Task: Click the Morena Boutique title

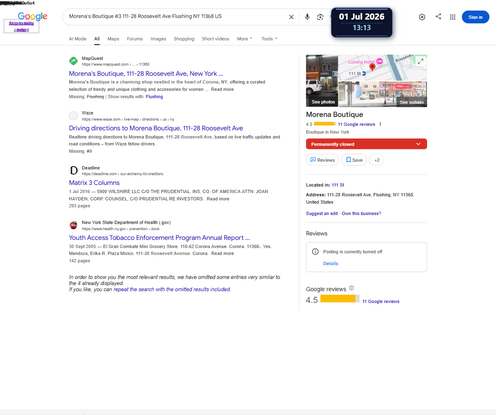Action: coord(334,114)
